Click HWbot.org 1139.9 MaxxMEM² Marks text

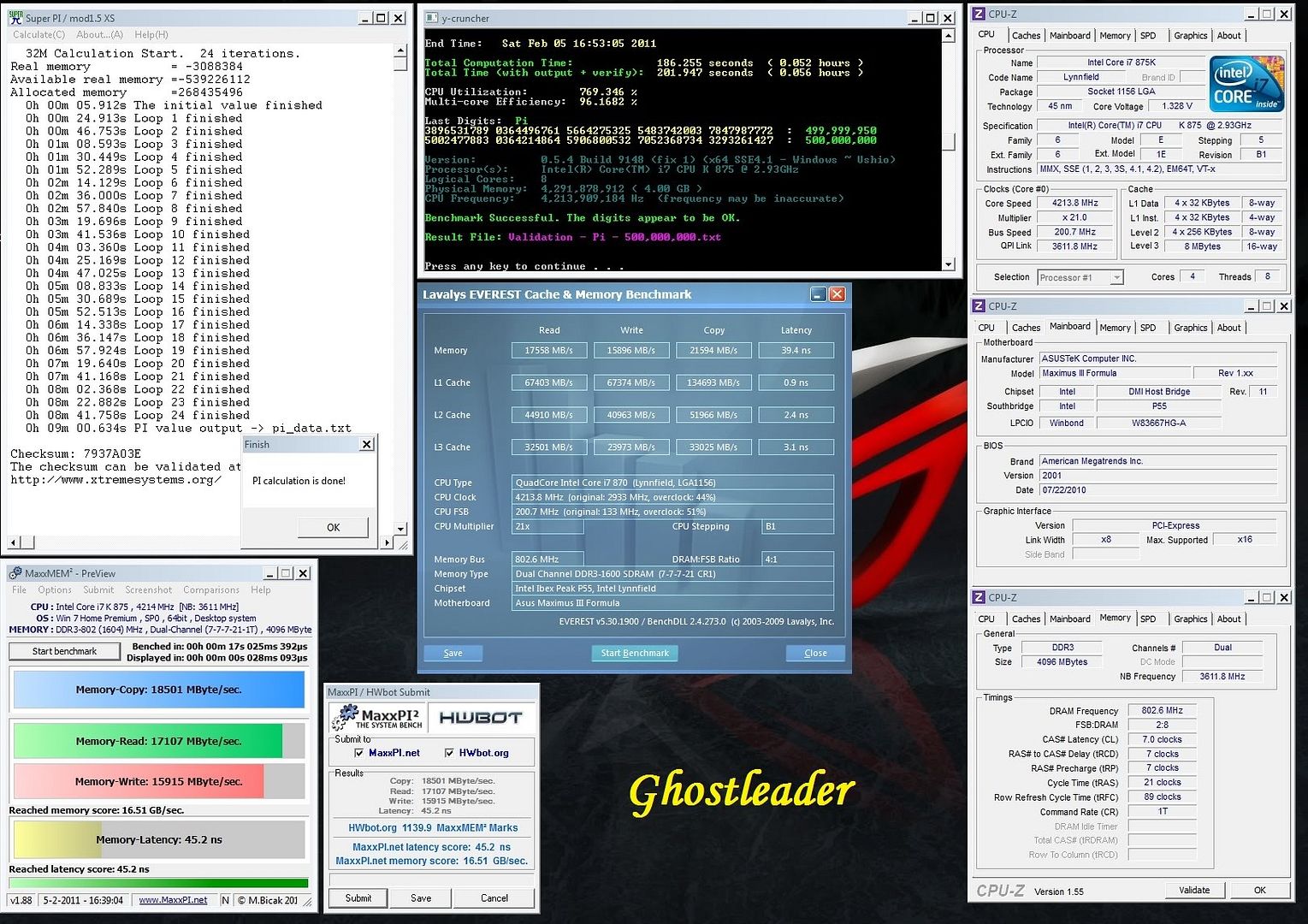433,827
